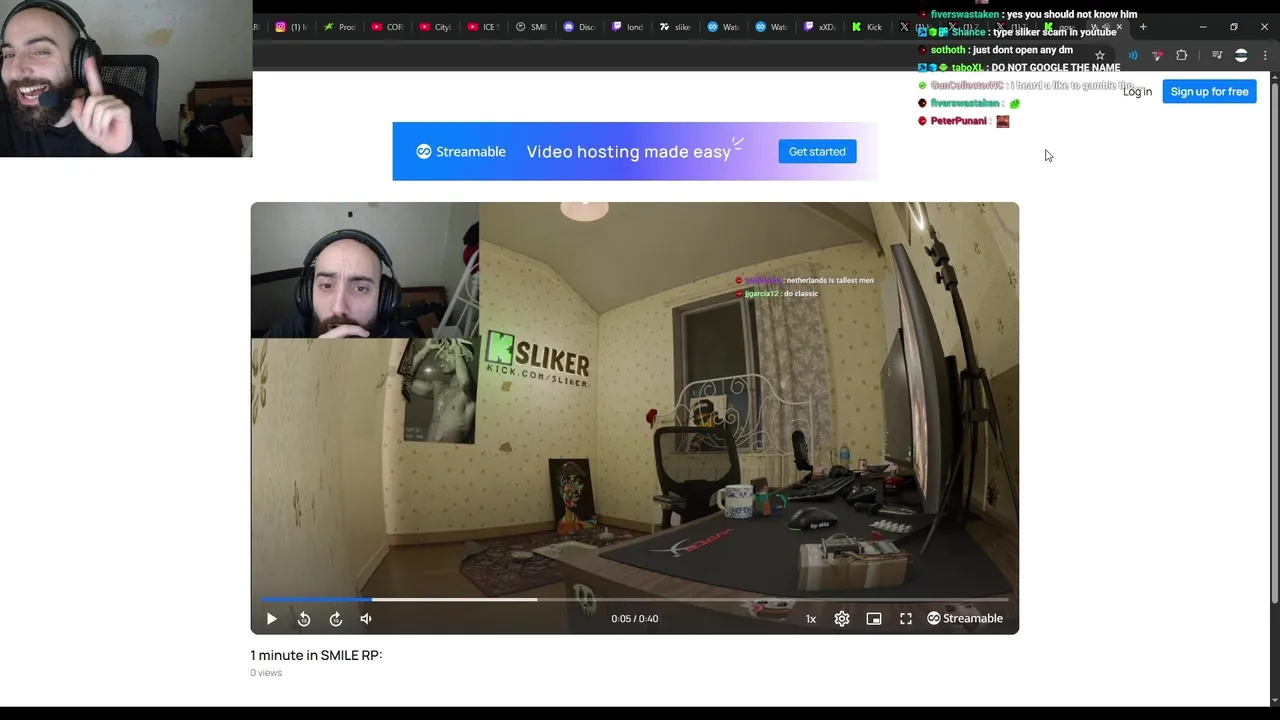The image size is (1280, 720).
Task: Play the Streamable video
Action: point(271,619)
